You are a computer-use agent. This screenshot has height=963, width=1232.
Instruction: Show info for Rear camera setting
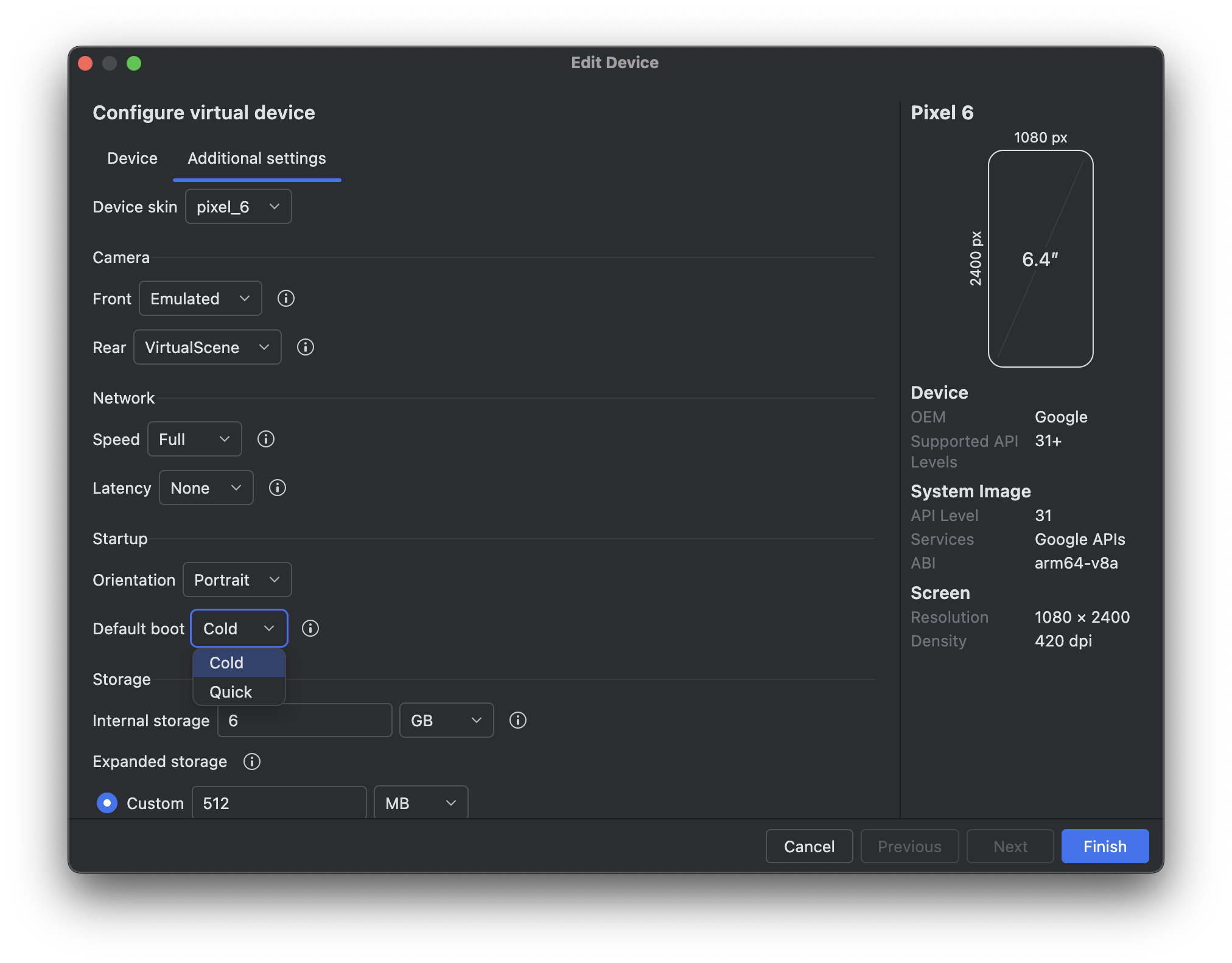click(x=306, y=347)
